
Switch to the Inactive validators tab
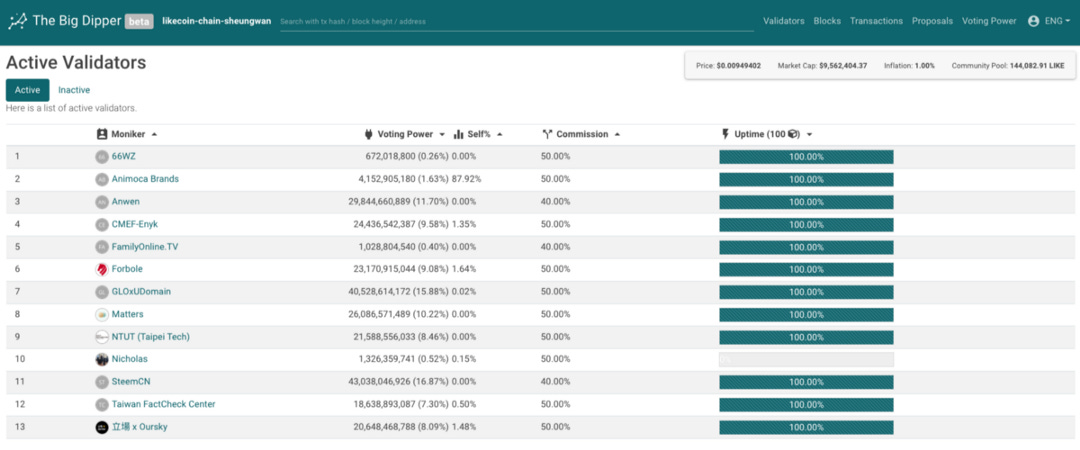click(74, 90)
